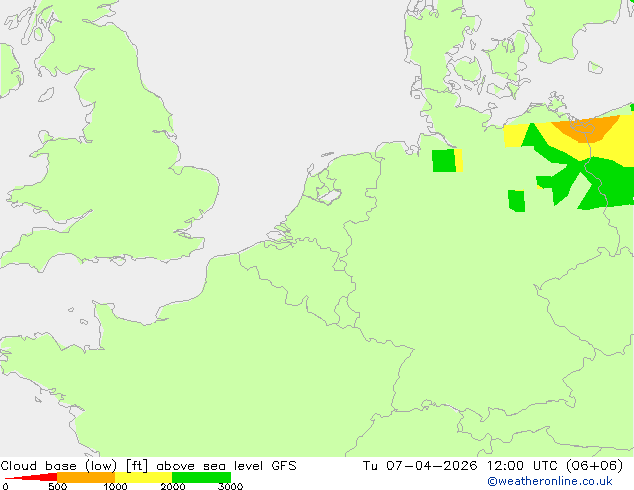The height and width of the screenshot is (490, 634).
Task: Click the green 2000-3000 ft legend swatch
Action: pos(201,477)
